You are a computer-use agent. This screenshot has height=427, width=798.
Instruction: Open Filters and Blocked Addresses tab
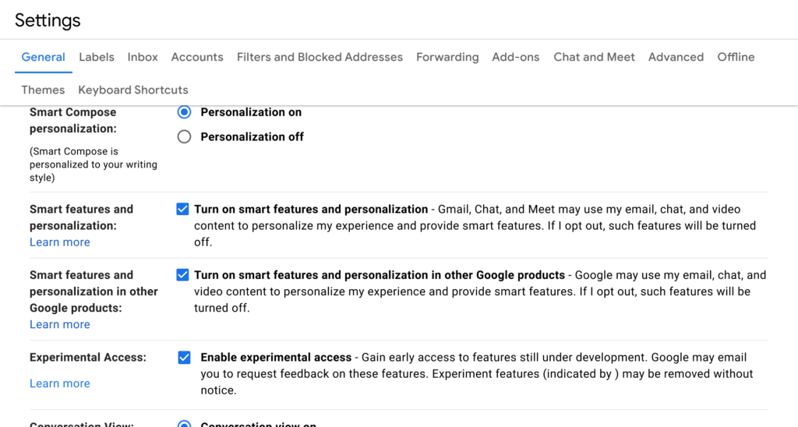tap(320, 57)
